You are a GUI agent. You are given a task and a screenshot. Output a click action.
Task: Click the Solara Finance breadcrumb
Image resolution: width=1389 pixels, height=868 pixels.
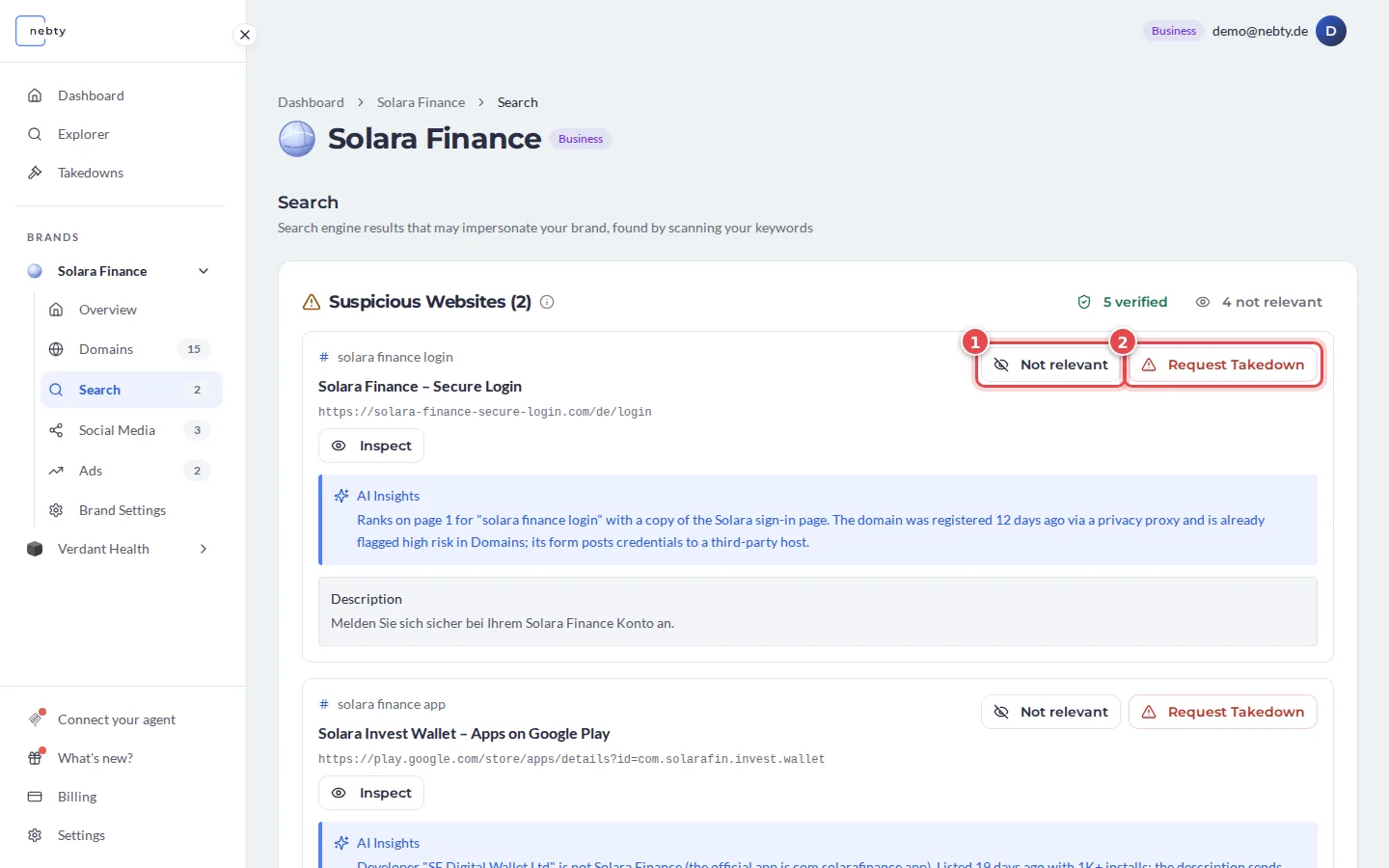tap(421, 102)
